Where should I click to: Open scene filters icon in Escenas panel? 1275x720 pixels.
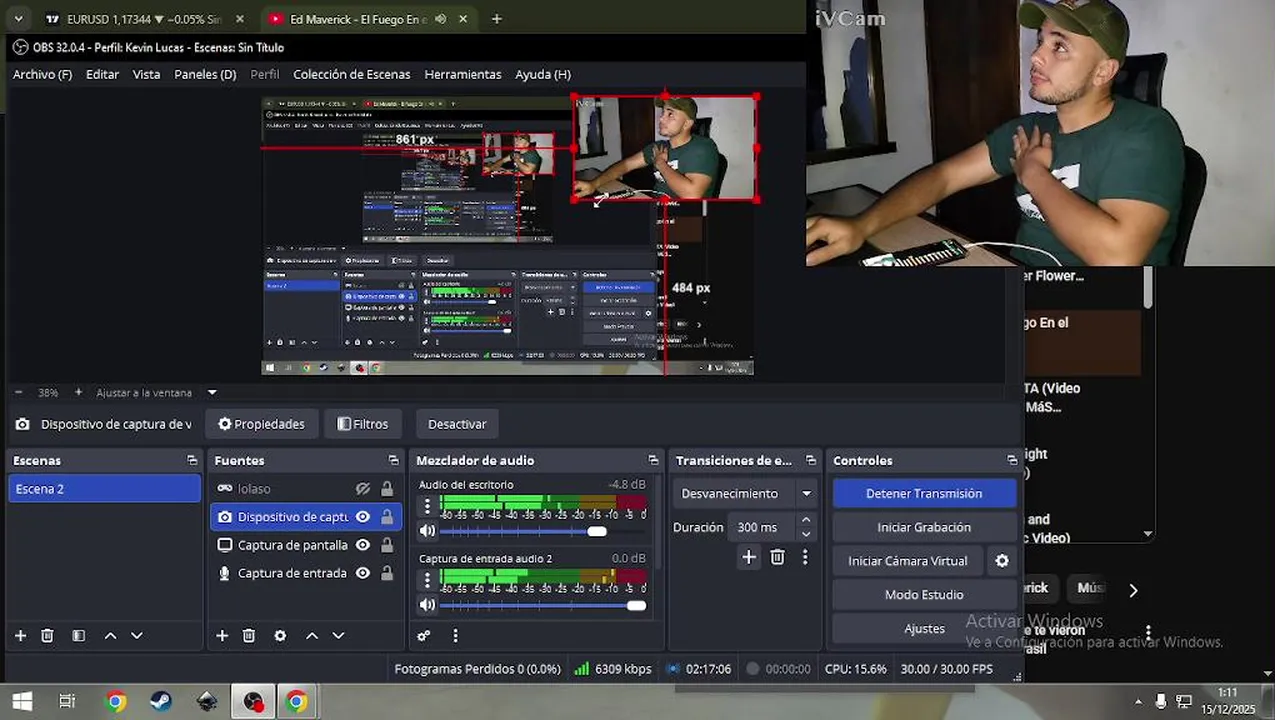(x=79, y=636)
